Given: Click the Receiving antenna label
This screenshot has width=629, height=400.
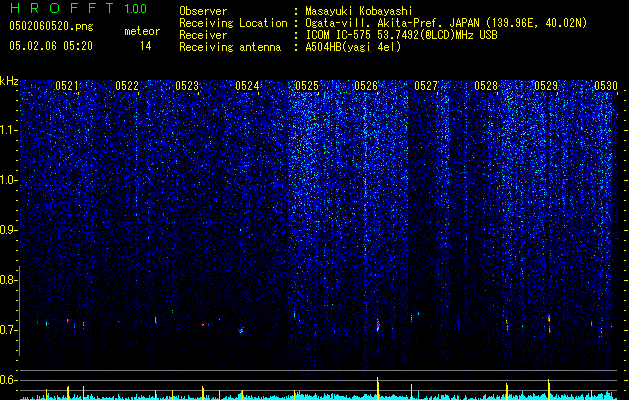Looking at the screenshot, I should click(x=230, y=47).
